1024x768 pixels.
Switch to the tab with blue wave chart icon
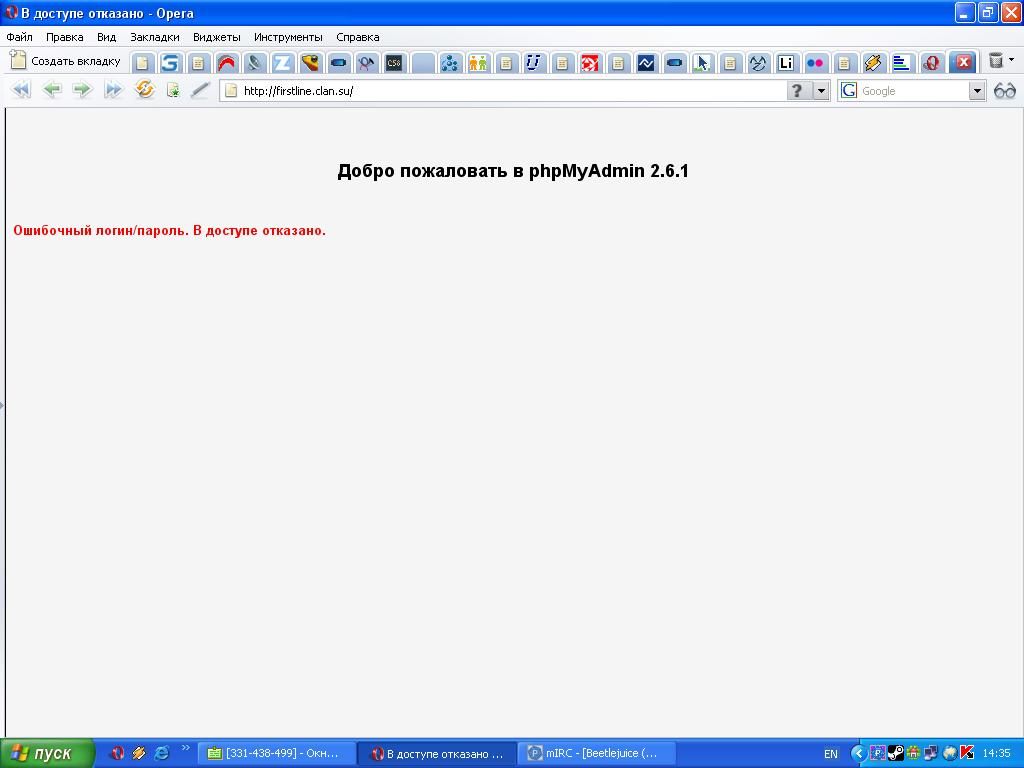click(646, 63)
